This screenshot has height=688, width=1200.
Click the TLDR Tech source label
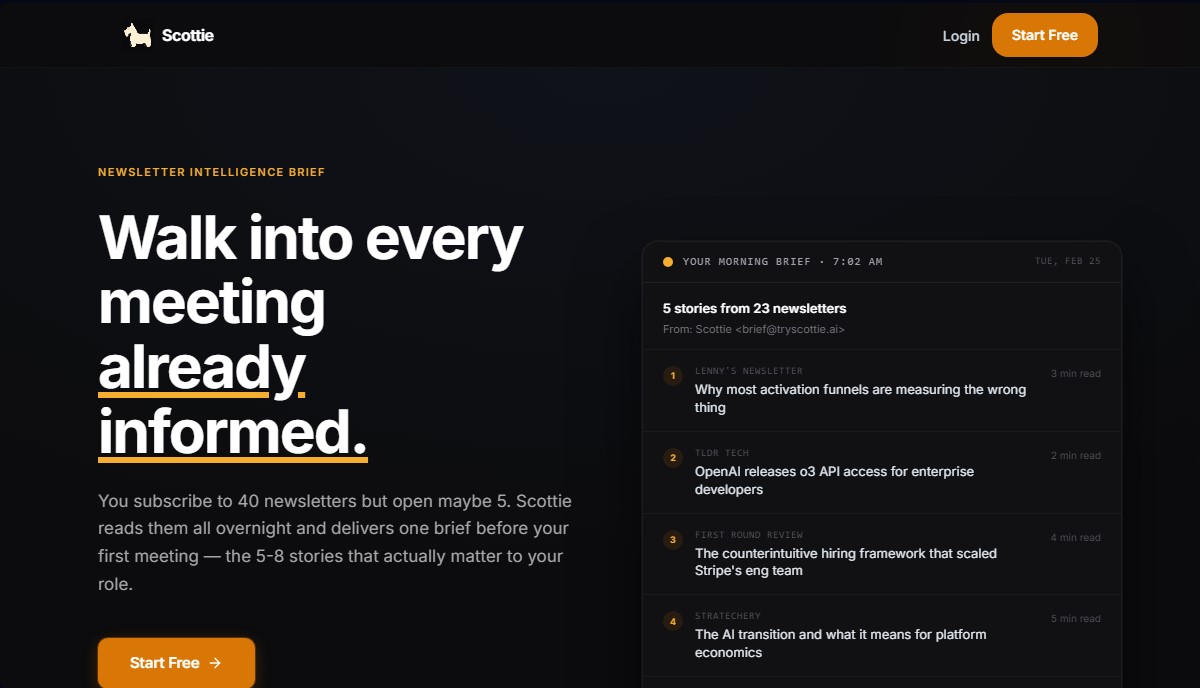click(x=722, y=453)
